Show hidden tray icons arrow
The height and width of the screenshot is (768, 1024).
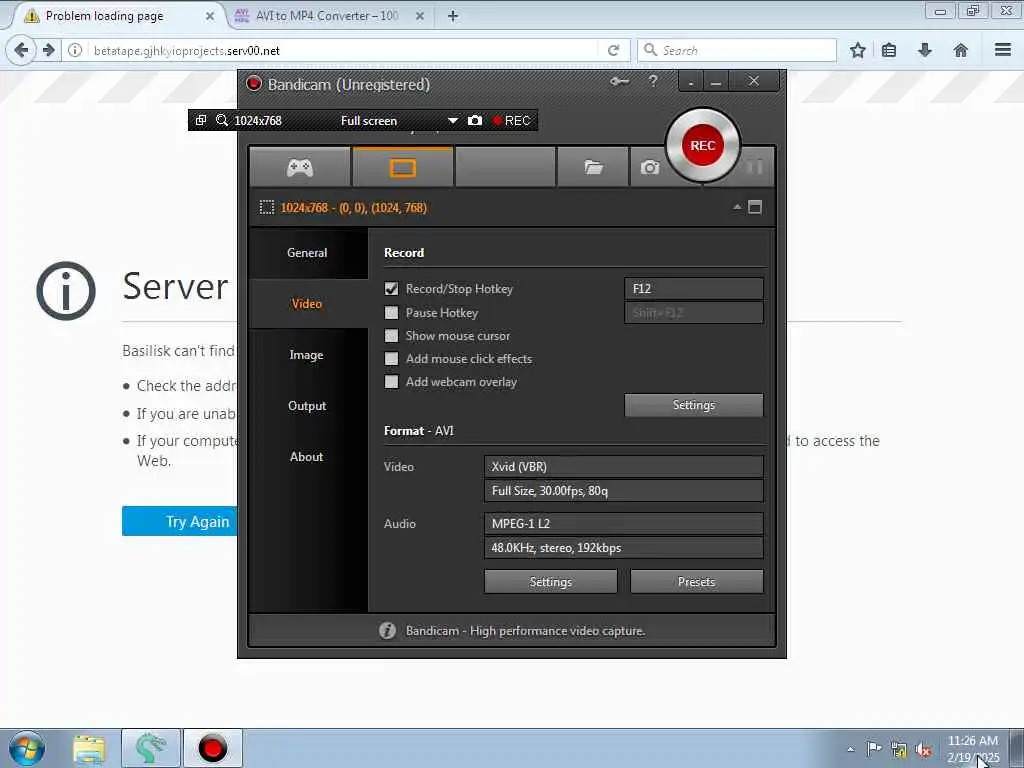coord(850,750)
